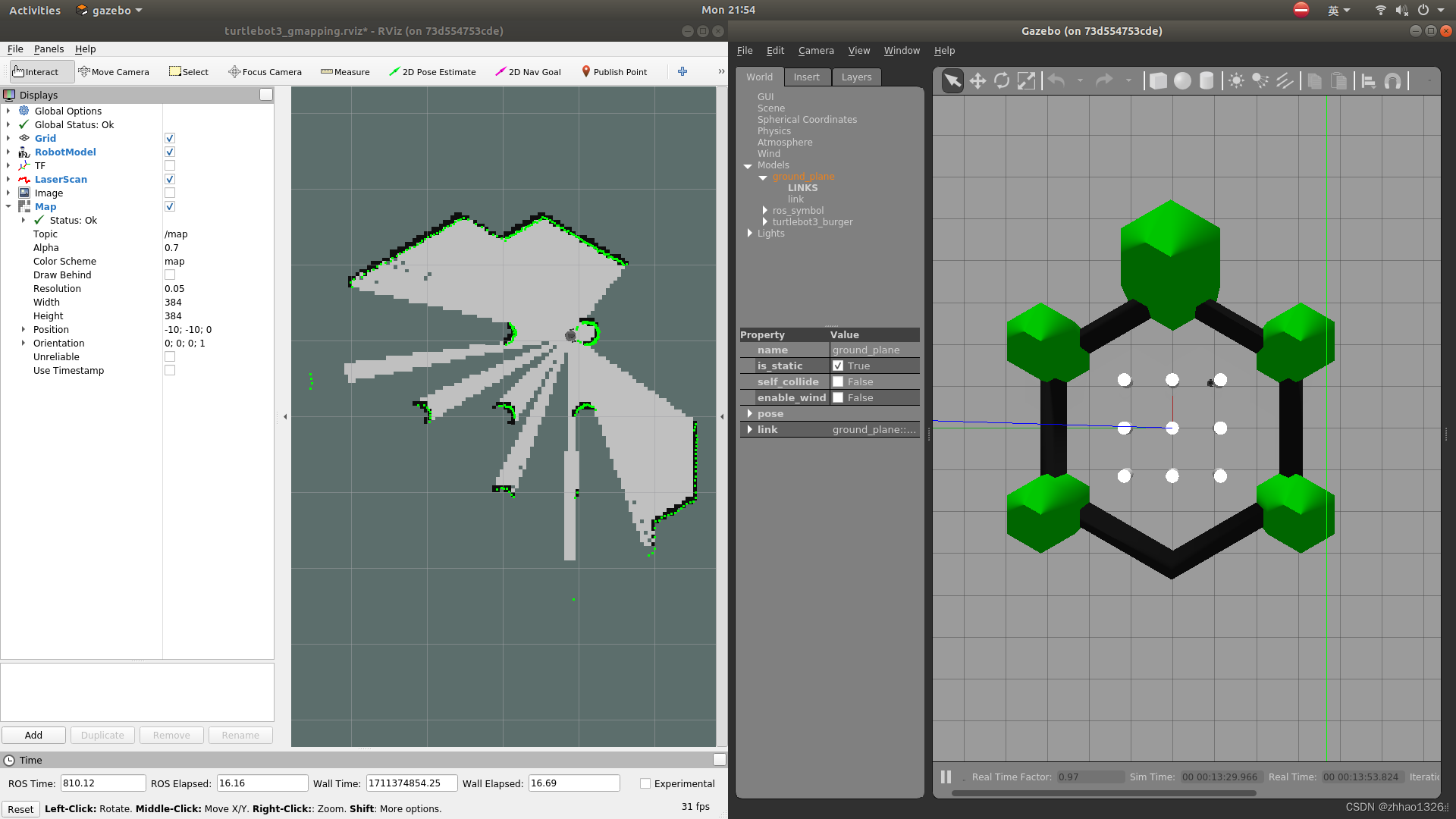
Task: Enable the Gazebo snap magnet tool
Action: pos(1393,80)
